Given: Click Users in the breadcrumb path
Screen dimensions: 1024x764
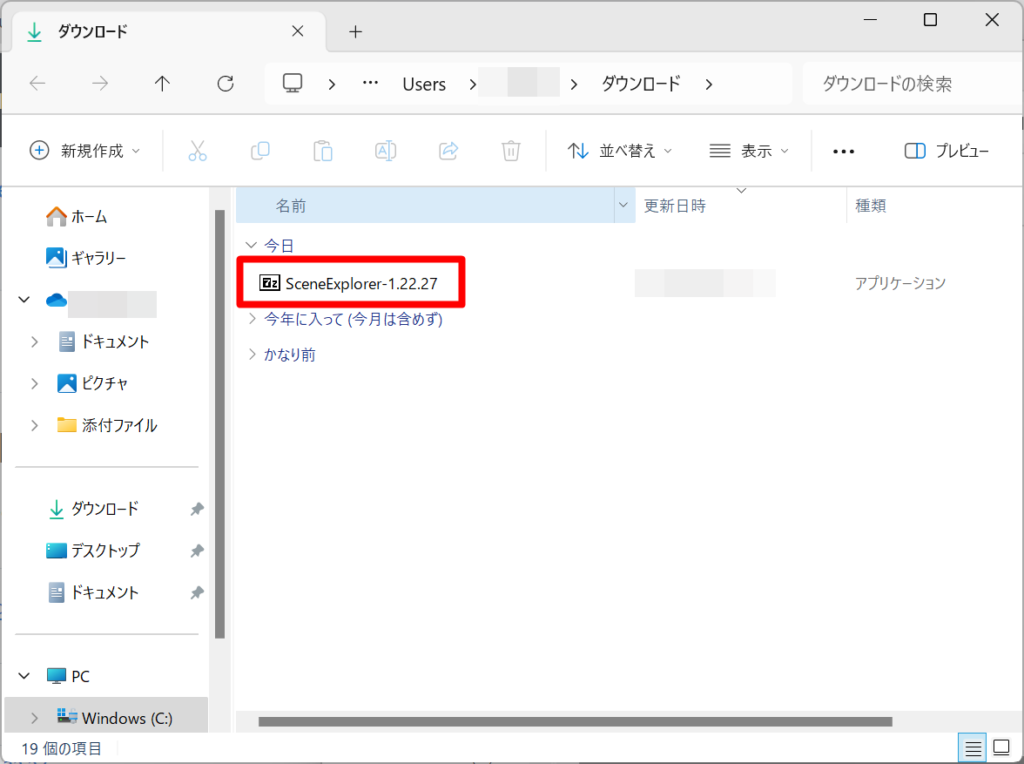Looking at the screenshot, I should point(423,84).
